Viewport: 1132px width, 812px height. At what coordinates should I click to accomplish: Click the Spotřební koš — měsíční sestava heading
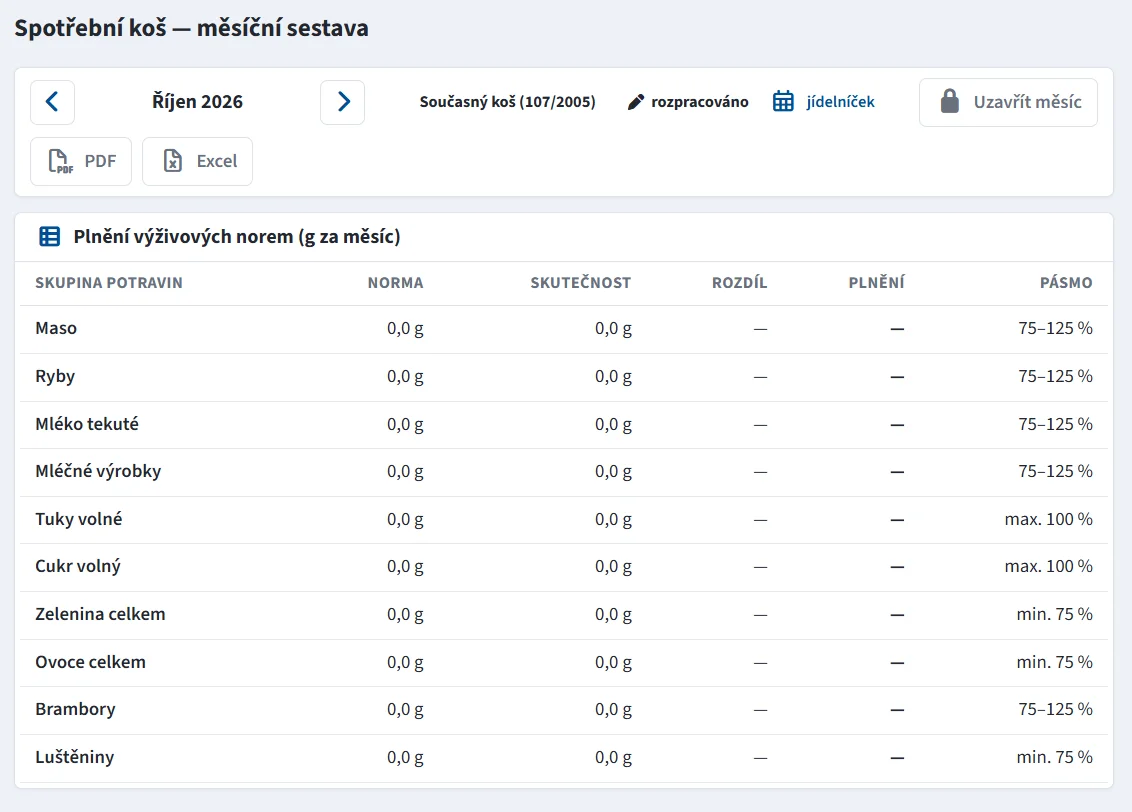[191, 28]
